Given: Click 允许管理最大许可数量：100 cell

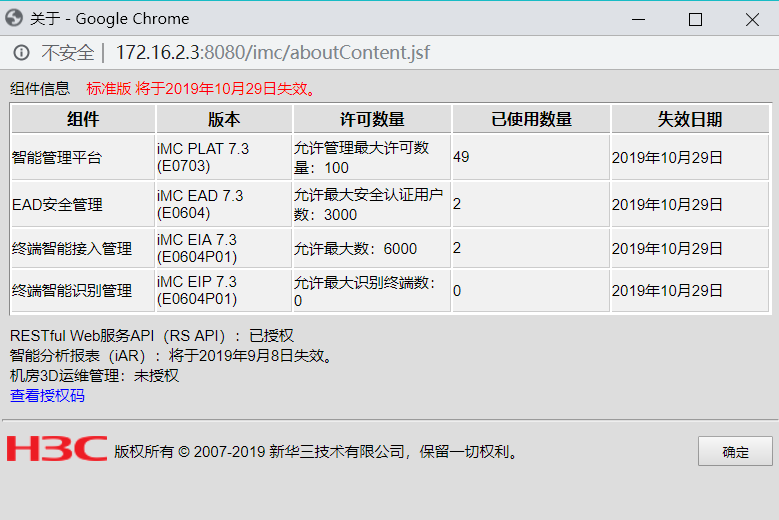Looking at the screenshot, I should (x=372, y=157).
